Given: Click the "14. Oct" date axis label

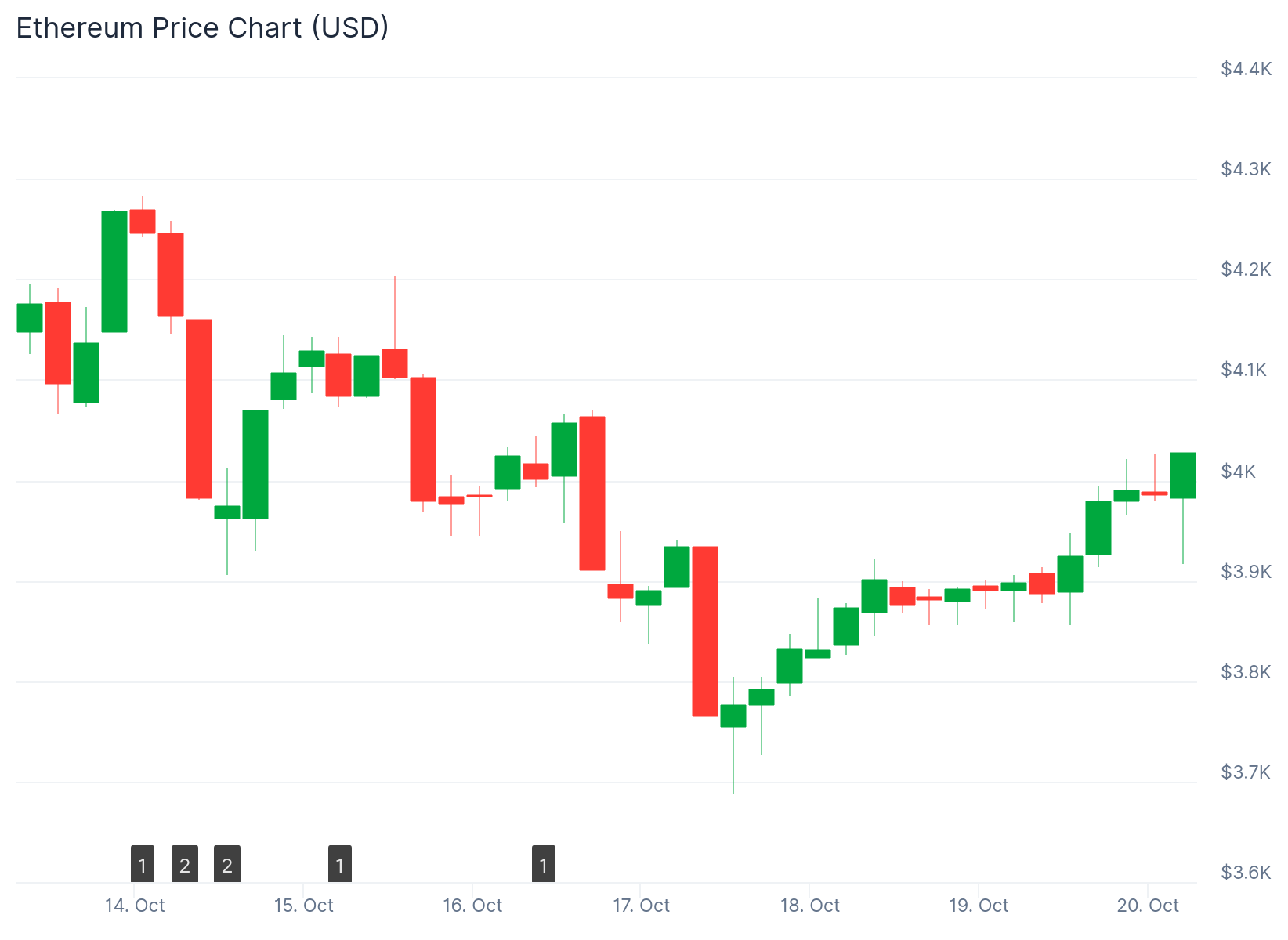Looking at the screenshot, I should (x=135, y=906).
